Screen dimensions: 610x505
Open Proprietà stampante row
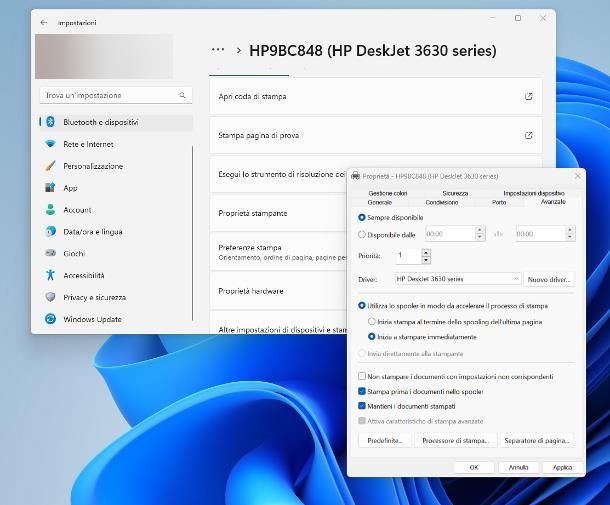click(x=278, y=213)
